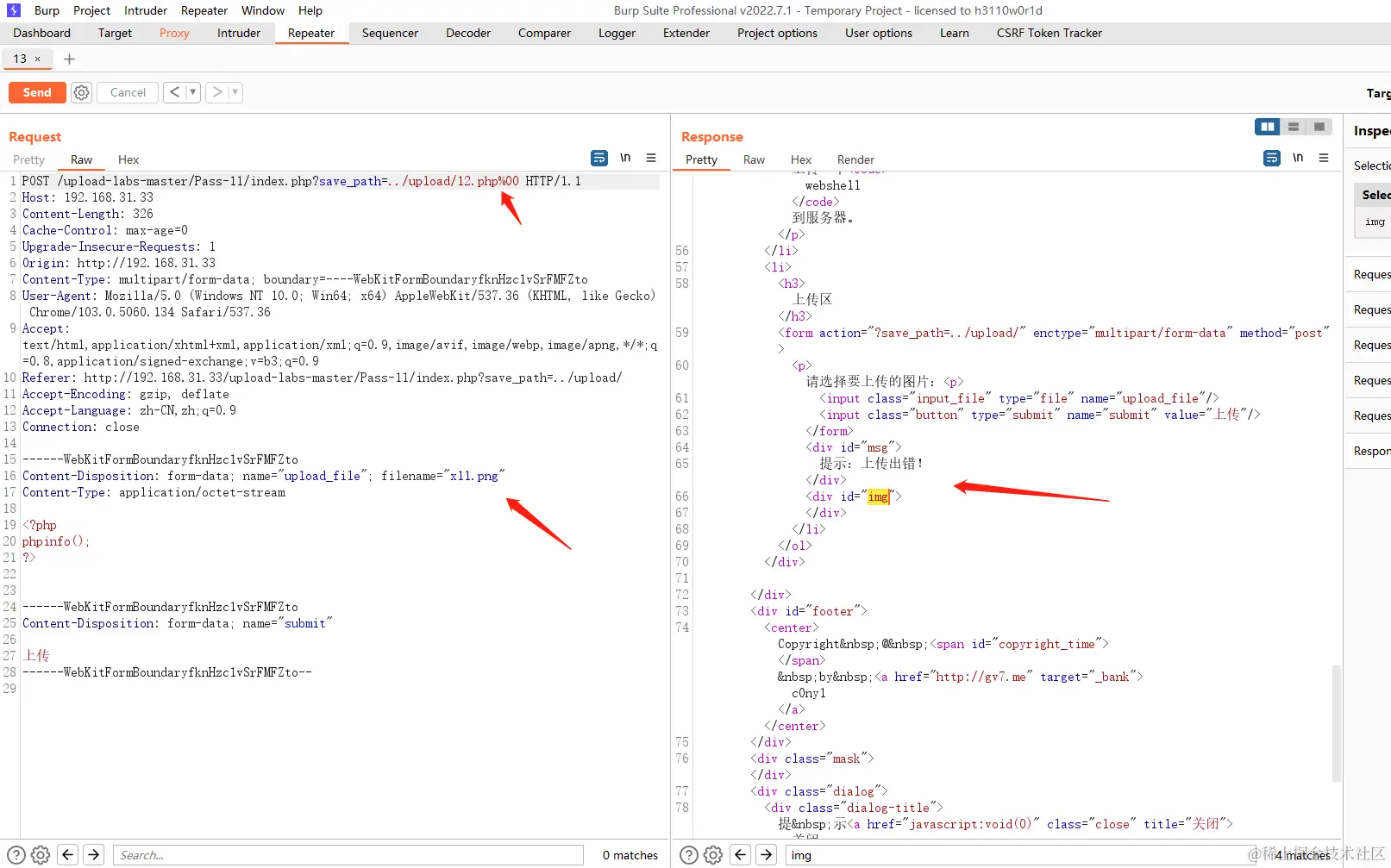Add a new Repeater tab

pos(70,59)
